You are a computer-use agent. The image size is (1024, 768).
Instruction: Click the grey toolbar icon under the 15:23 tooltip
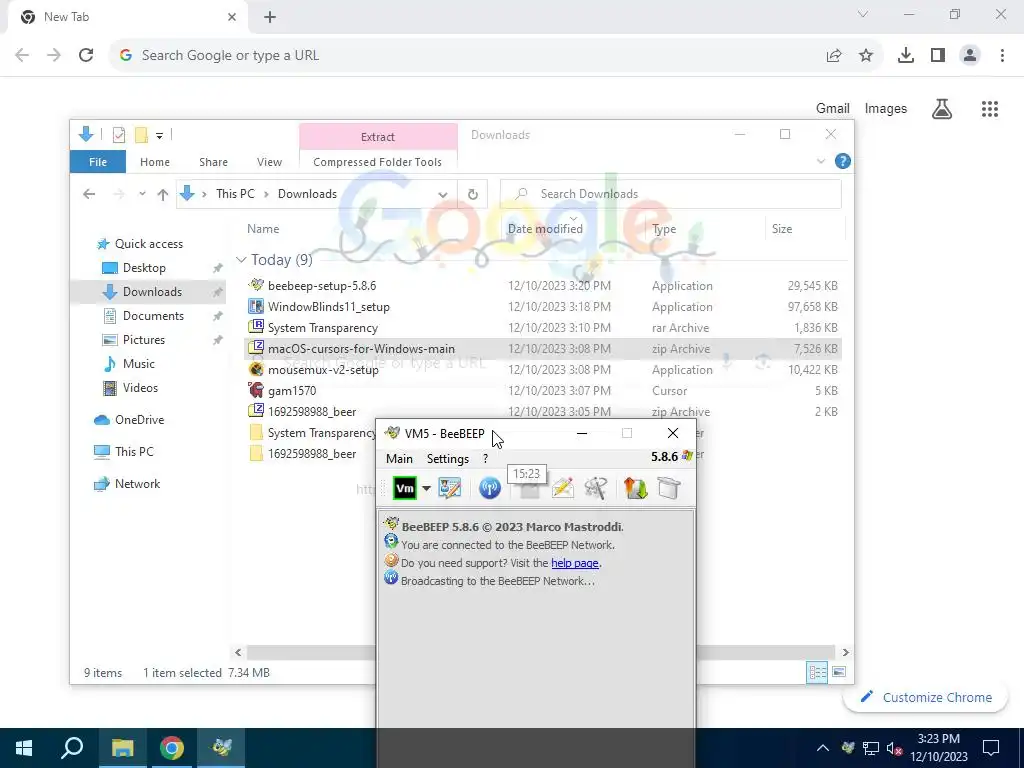(529, 490)
